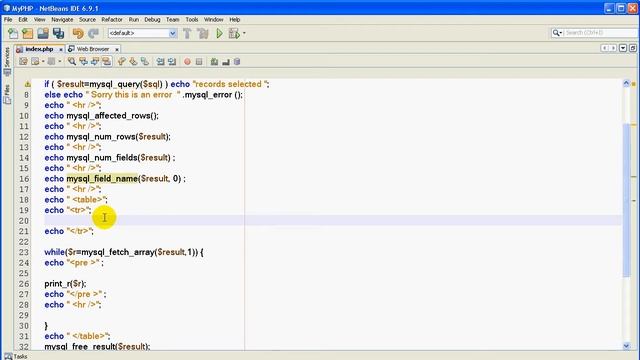Click Find Next Occurrence editor icon
640x360 pixels.
coord(95,62)
